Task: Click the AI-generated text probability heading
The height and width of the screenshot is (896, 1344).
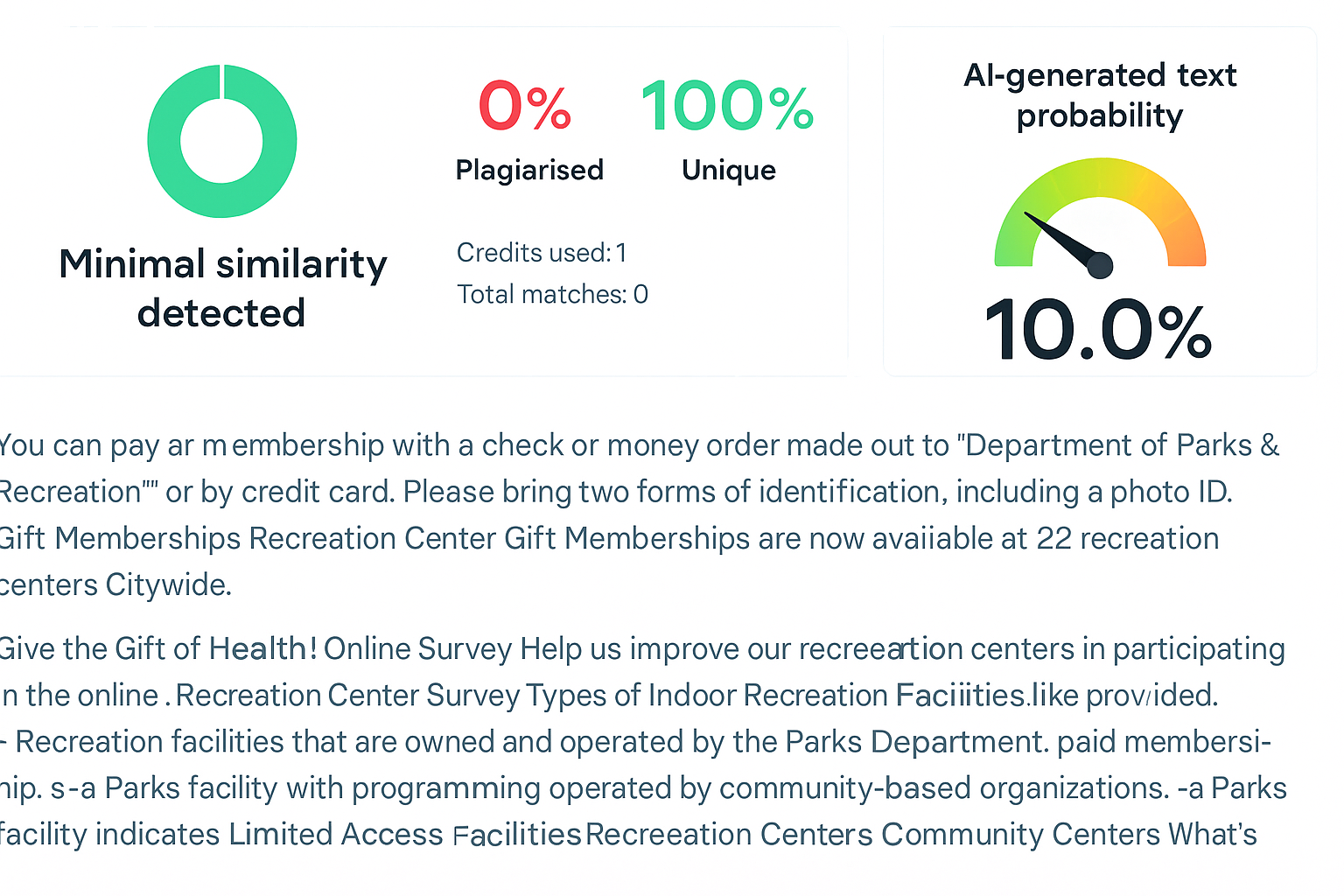Action: [1100, 94]
